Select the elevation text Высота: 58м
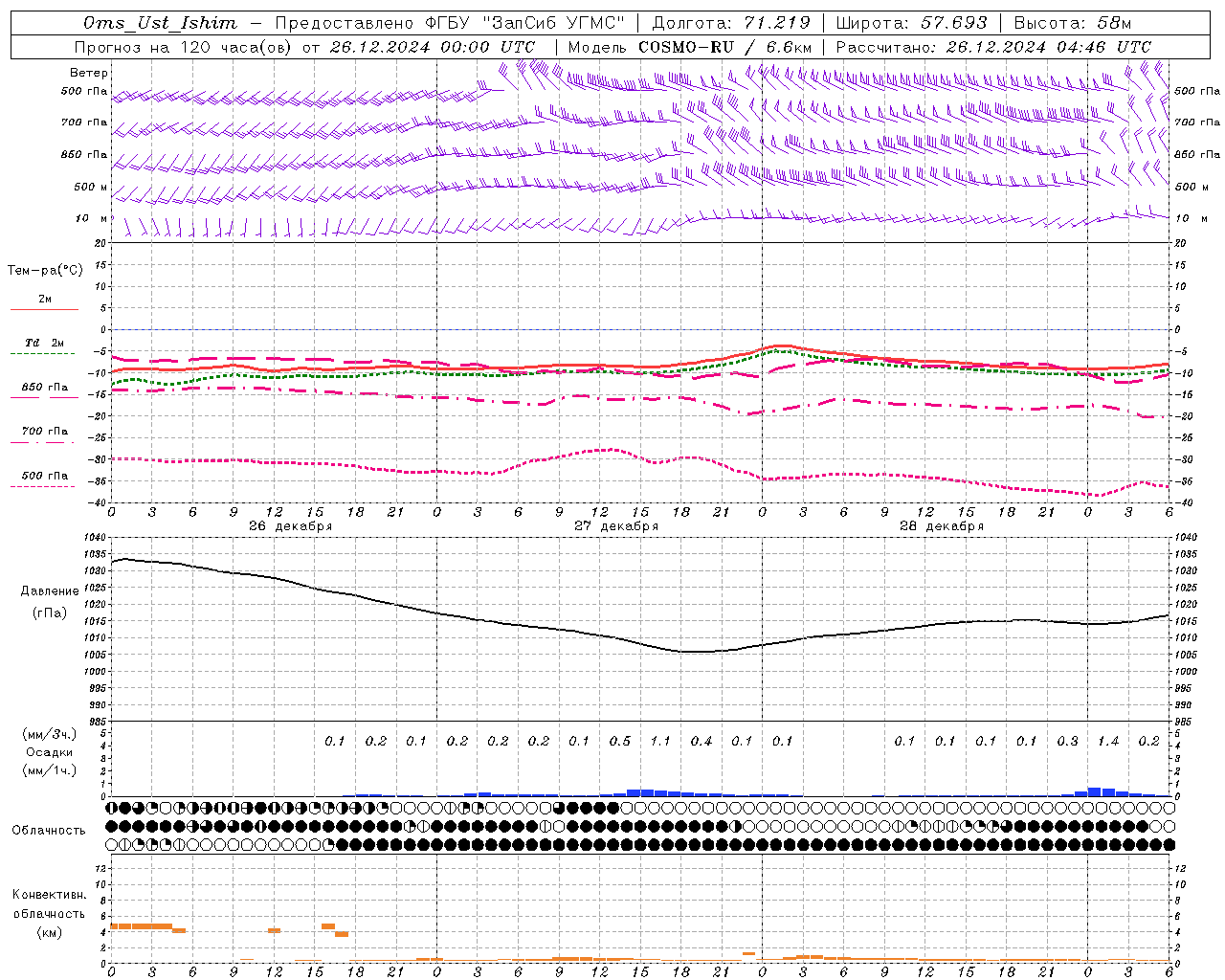Image resolution: width=1225 pixels, height=980 pixels. 1072,23
